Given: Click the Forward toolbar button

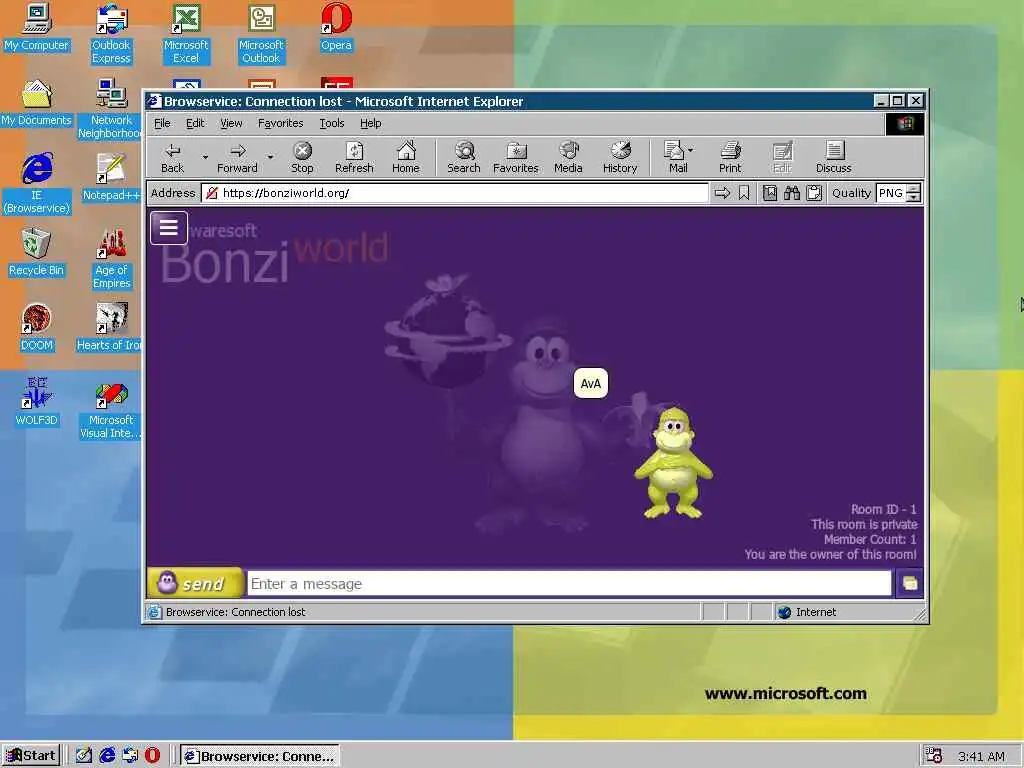Looking at the screenshot, I should coord(237,157).
